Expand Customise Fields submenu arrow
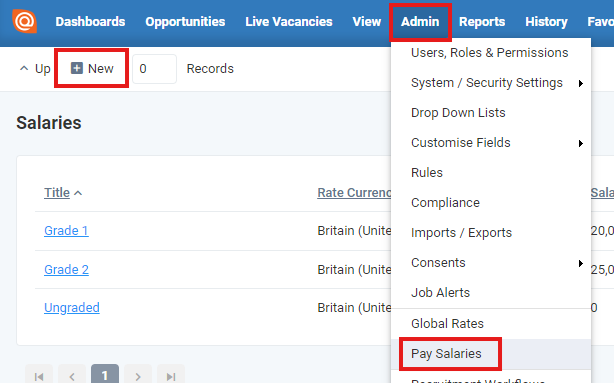The width and height of the screenshot is (614, 383). coord(581,143)
